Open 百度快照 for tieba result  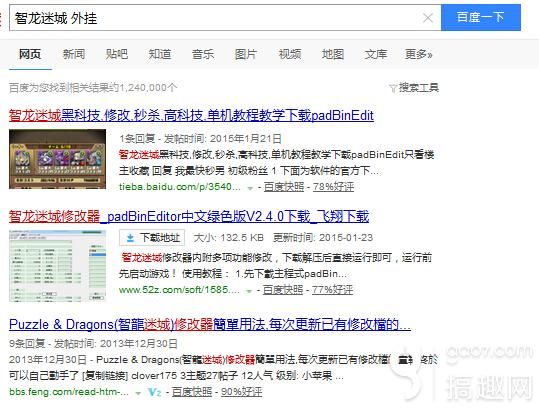[284, 187]
